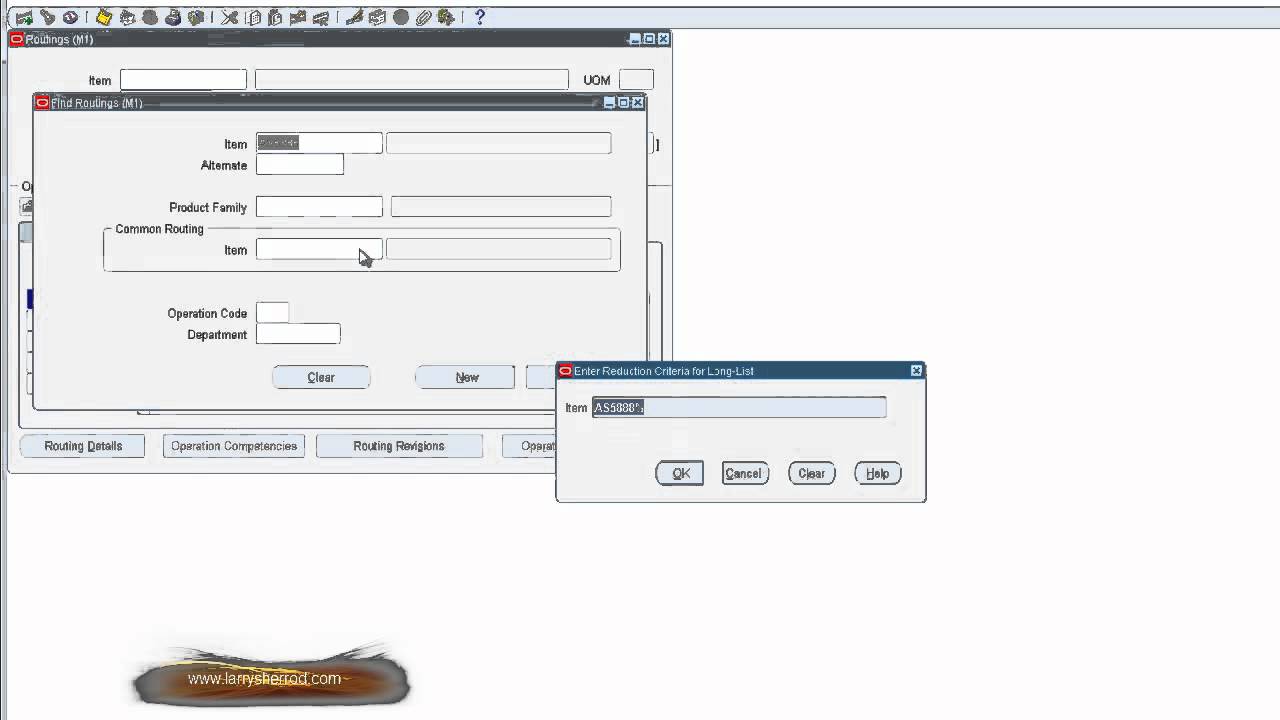Click the Routing Details button

pos(83,446)
